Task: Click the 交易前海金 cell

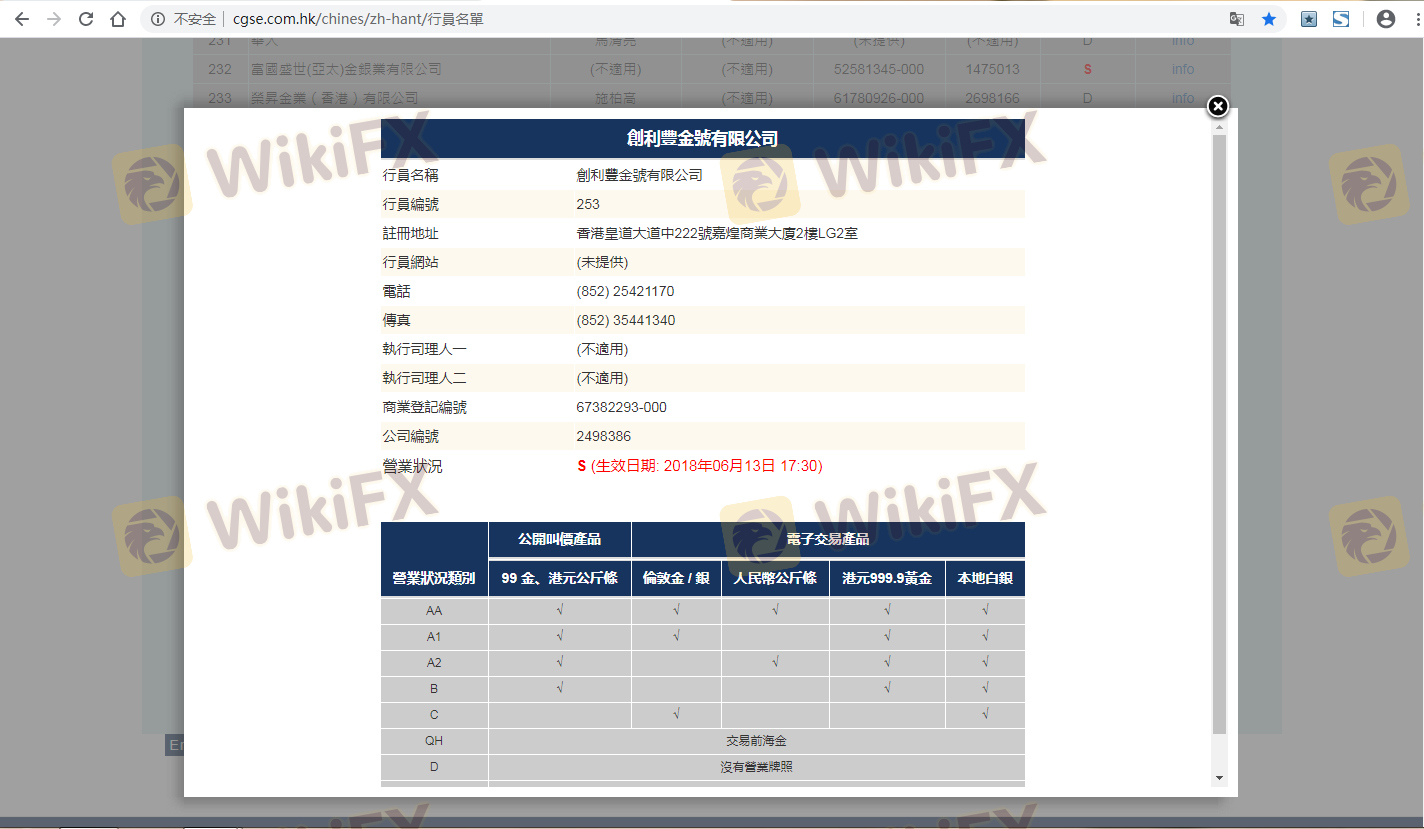Action: 757,741
